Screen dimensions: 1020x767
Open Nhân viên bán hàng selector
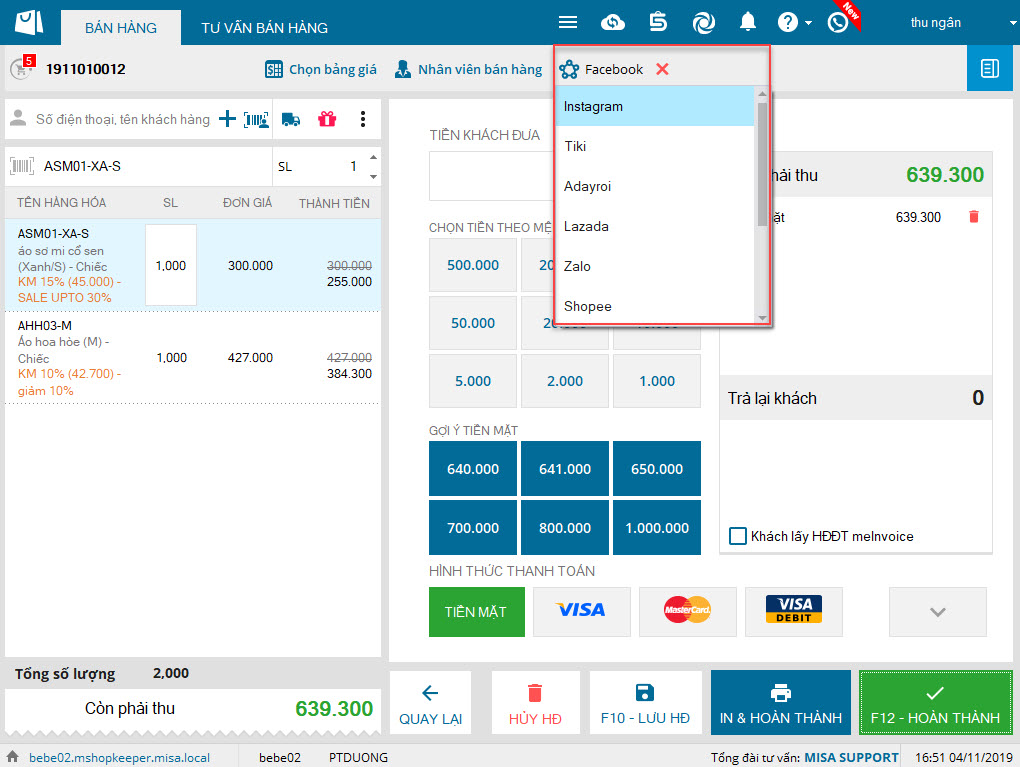[468, 69]
